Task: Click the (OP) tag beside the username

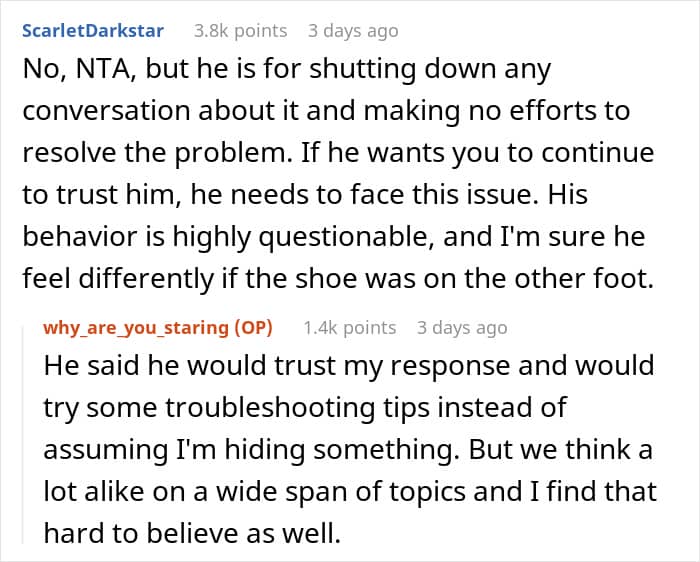Action: coord(248,328)
